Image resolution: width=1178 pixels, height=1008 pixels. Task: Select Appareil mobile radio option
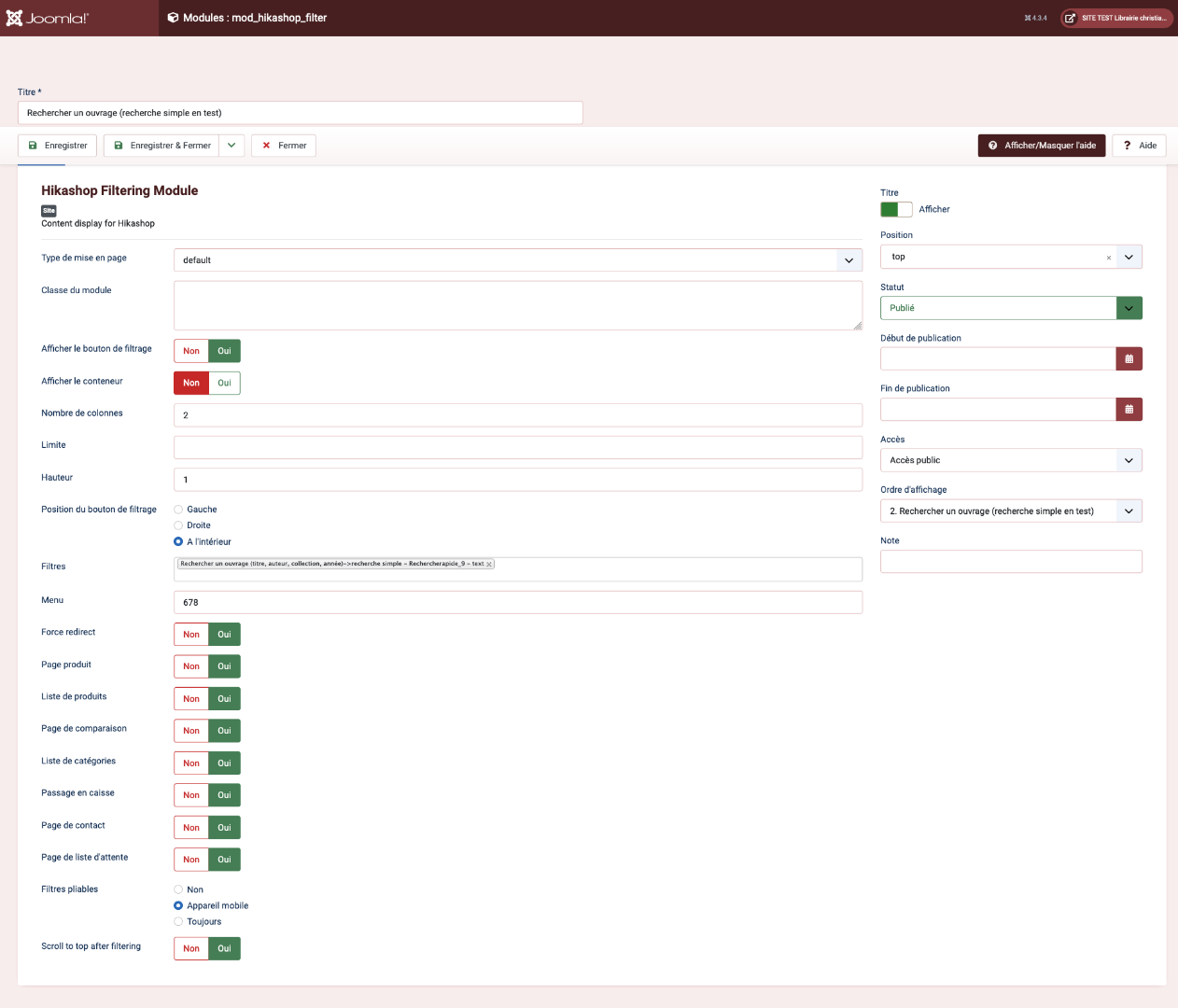point(178,905)
